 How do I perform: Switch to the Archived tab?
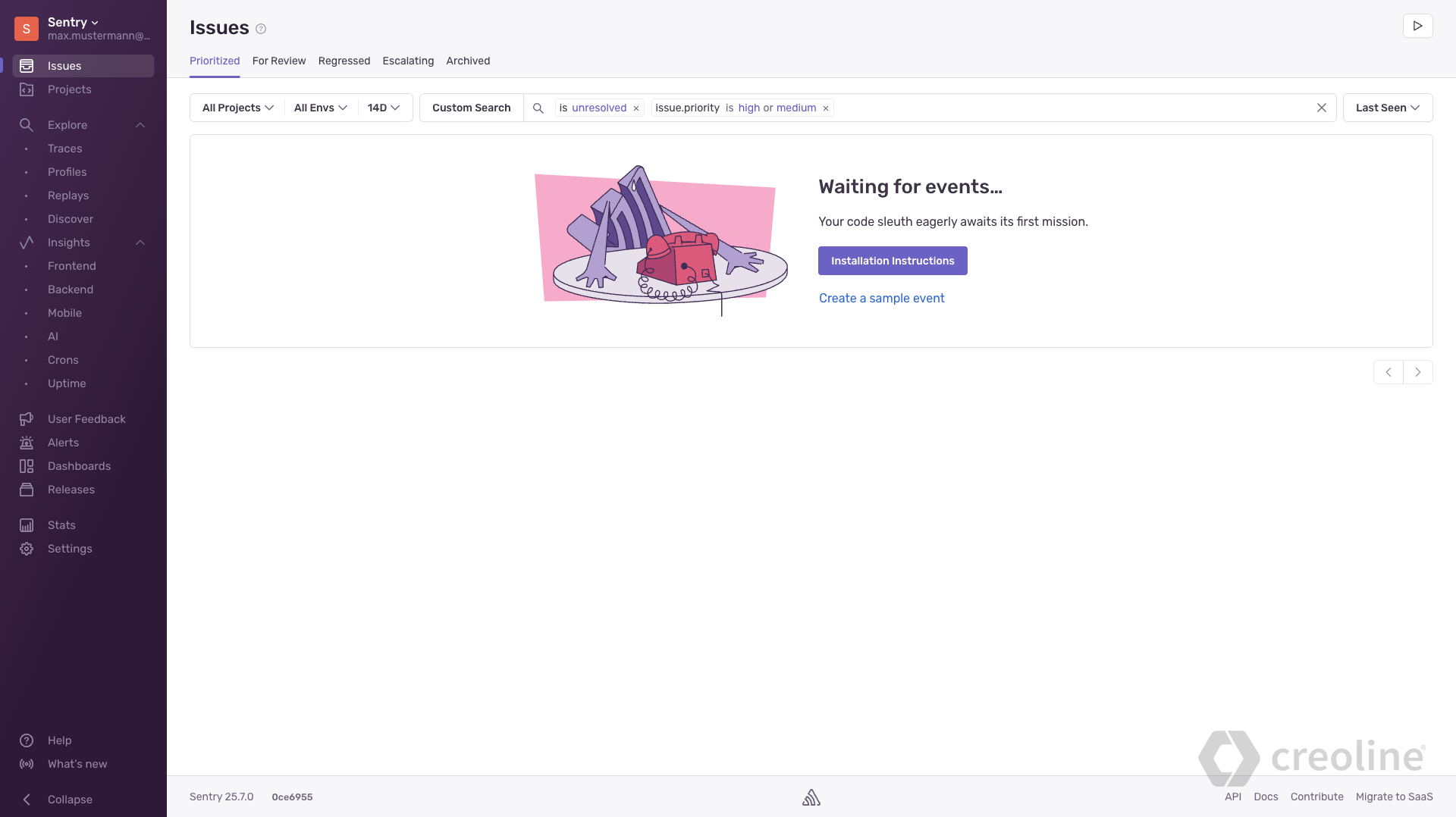coord(468,61)
